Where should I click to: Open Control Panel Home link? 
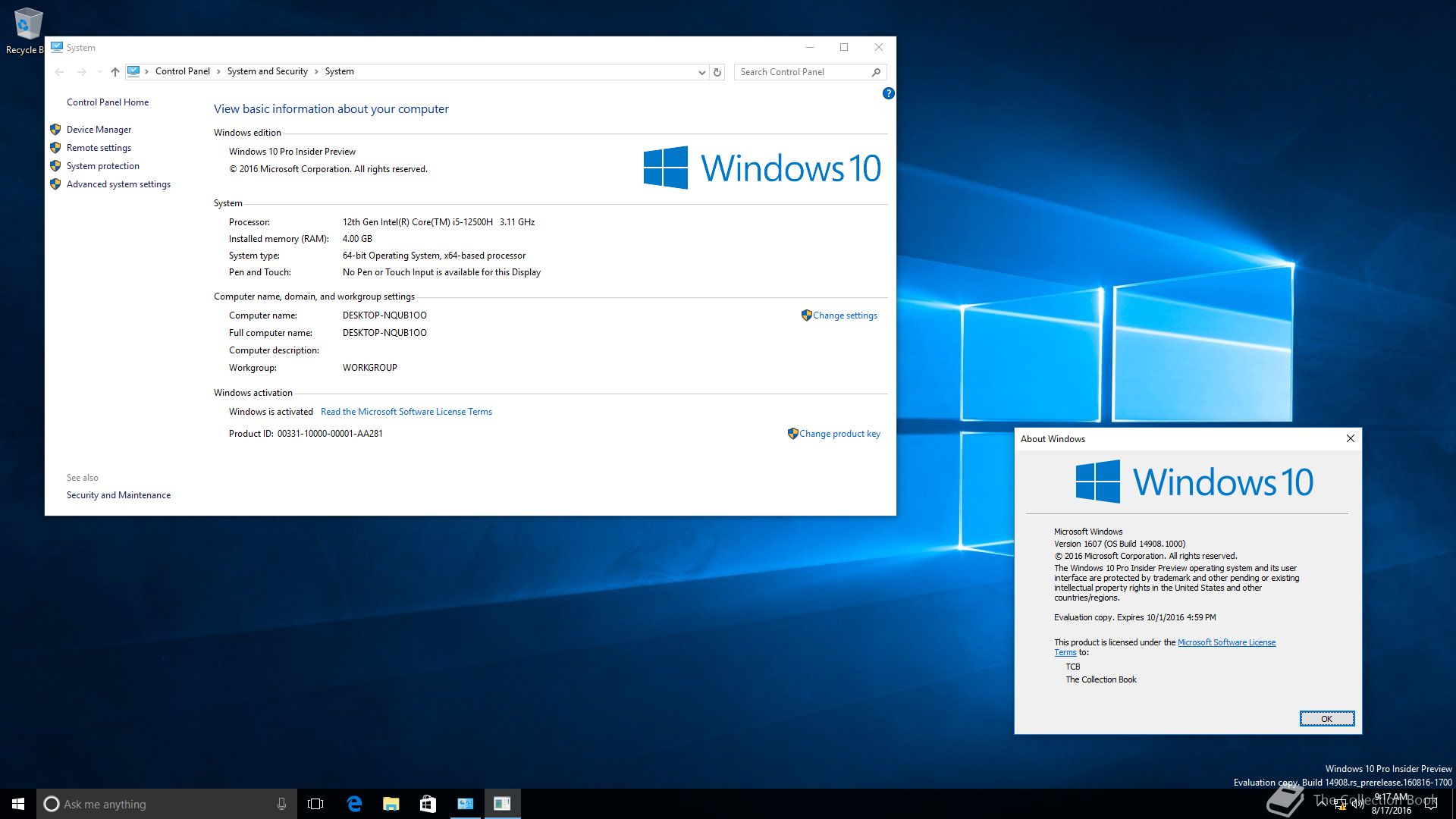click(108, 102)
